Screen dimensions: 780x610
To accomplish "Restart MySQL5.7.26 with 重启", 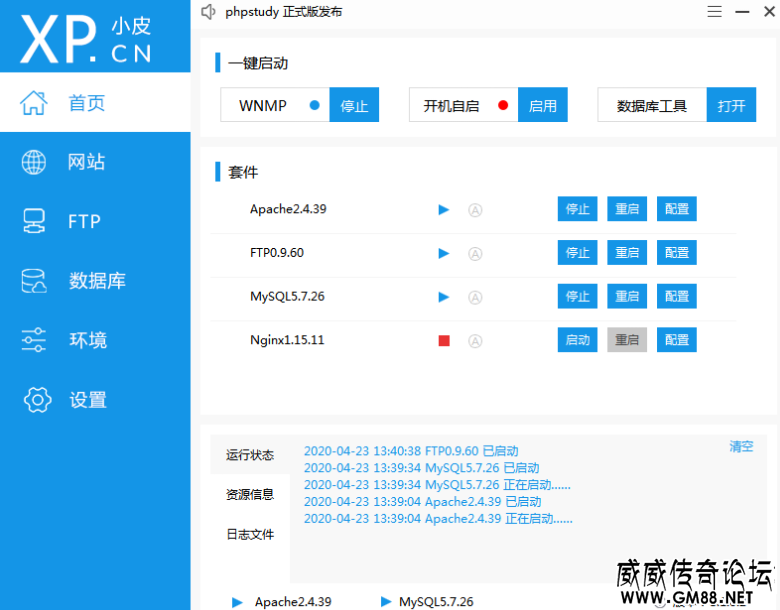I will click(627, 297).
